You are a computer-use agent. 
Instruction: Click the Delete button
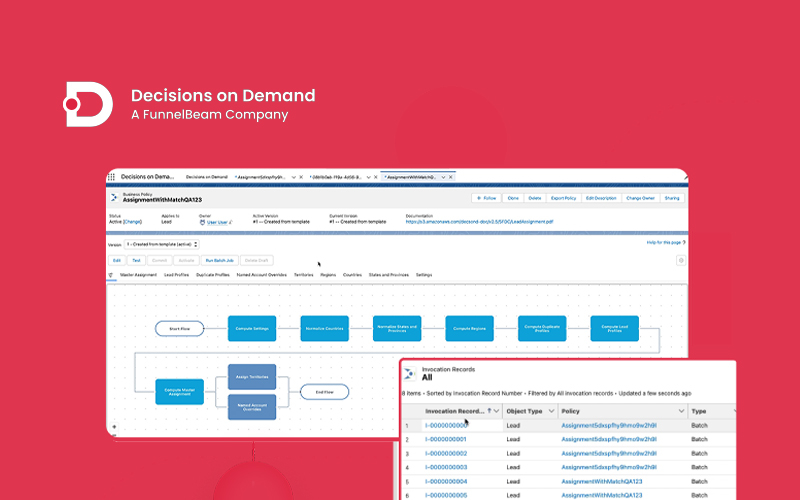[x=535, y=198]
